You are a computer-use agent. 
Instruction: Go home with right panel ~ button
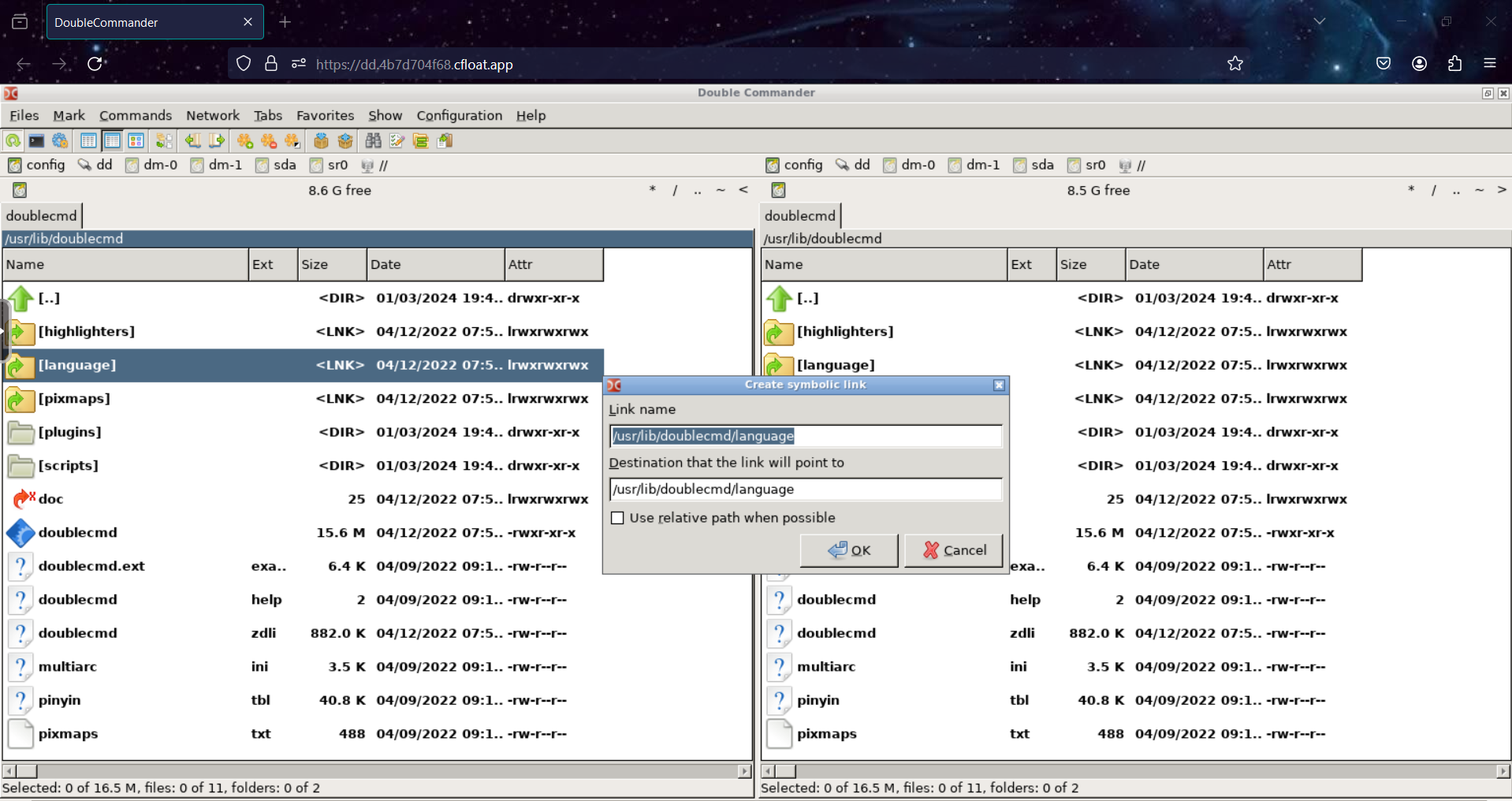[x=1479, y=190]
